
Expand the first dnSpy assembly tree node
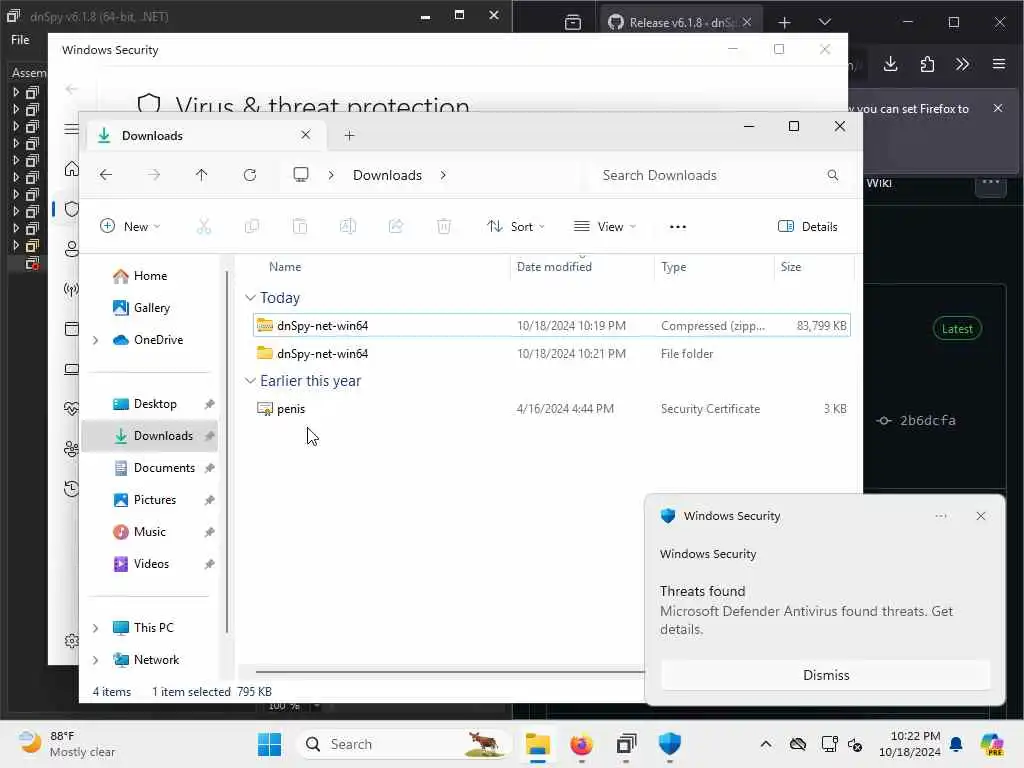(16, 92)
